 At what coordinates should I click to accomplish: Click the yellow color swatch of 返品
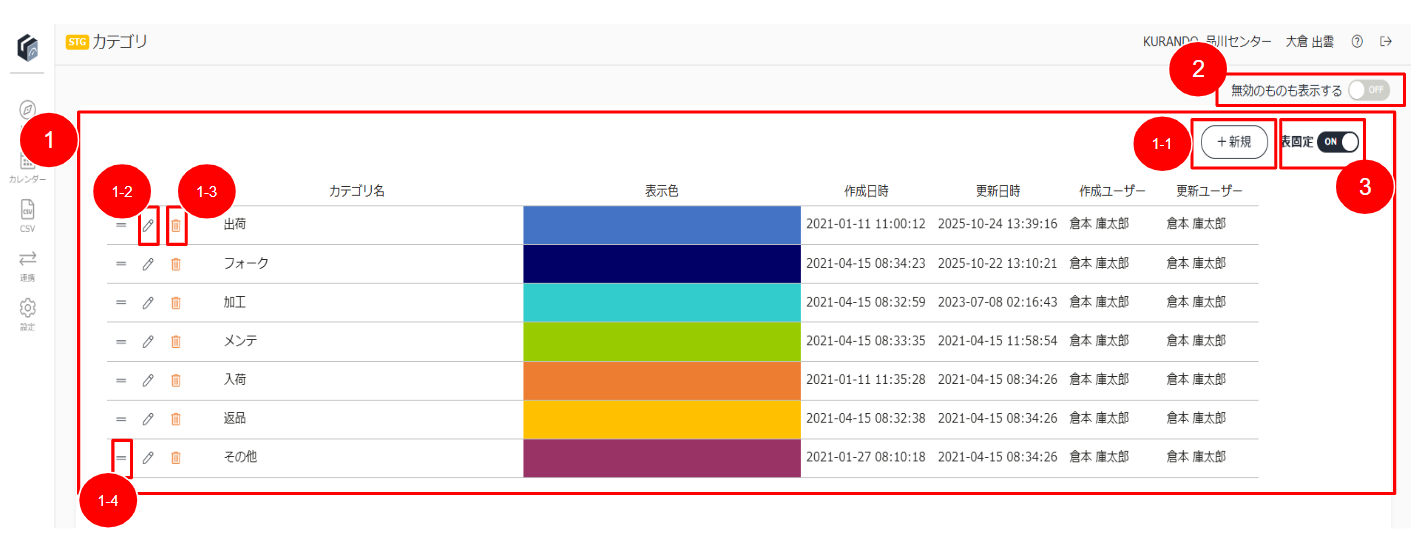pyautogui.click(x=662, y=419)
